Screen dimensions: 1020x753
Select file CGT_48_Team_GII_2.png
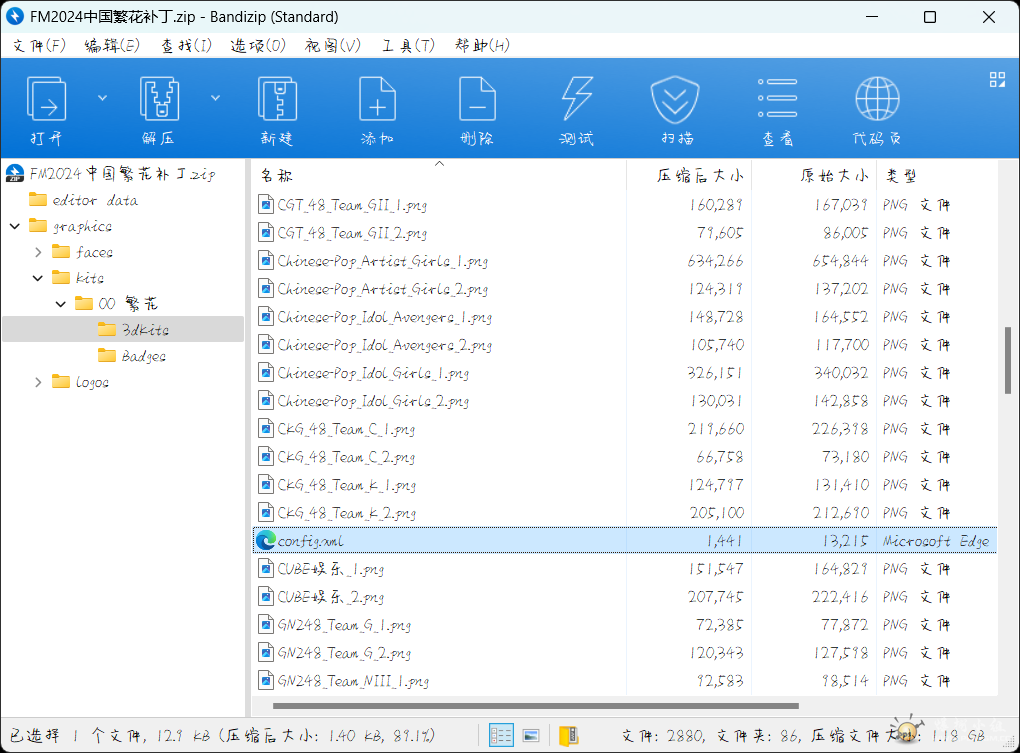click(x=352, y=233)
